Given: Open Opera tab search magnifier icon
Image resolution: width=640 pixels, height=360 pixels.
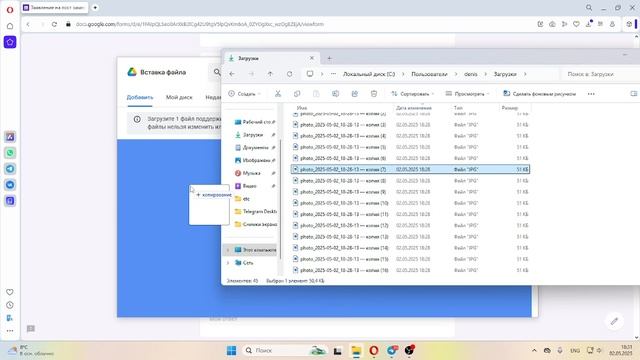Looking at the screenshot, I should [589, 8].
